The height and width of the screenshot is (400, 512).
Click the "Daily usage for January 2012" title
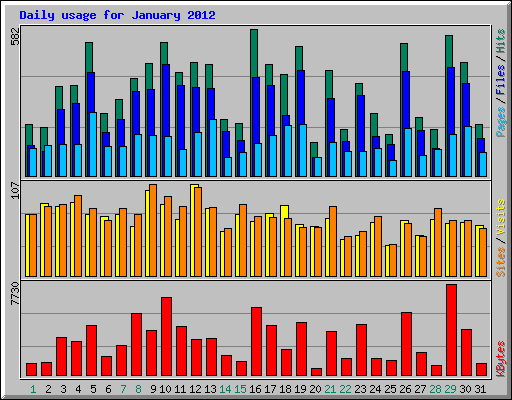pos(117,15)
